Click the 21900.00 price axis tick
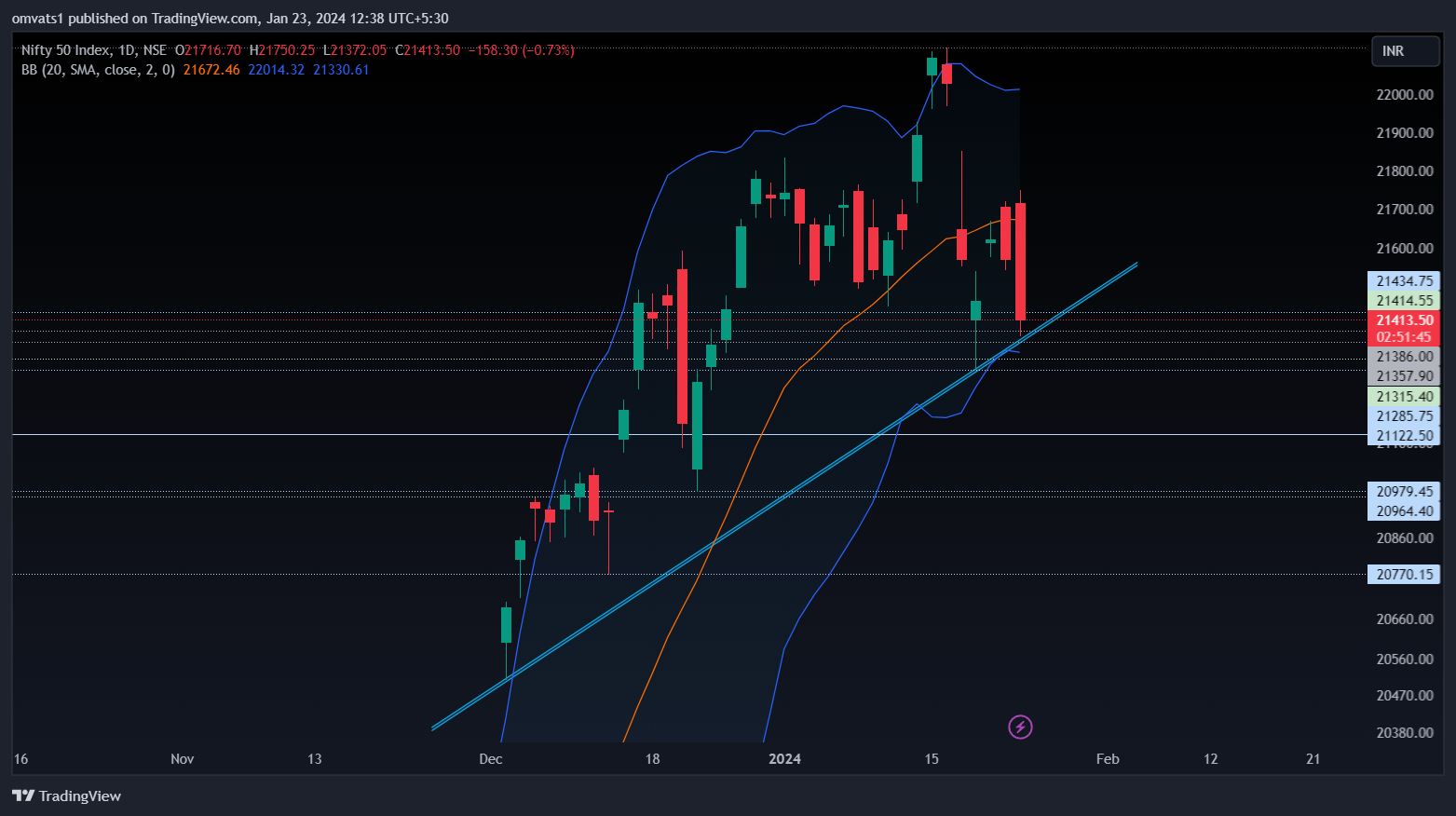The image size is (1456, 816). tap(1405, 133)
